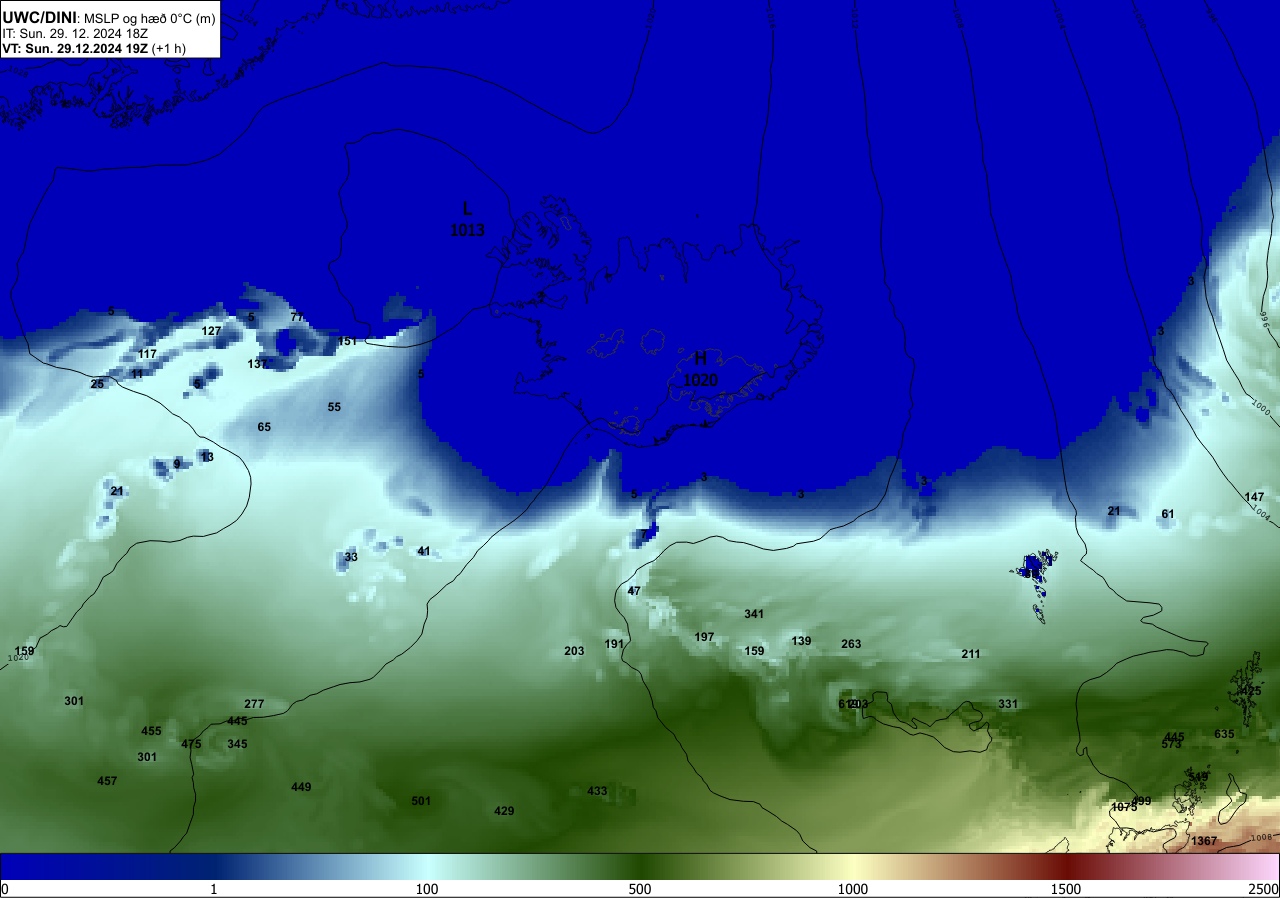1280x898 pixels.
Task: Select the '331' height value
Action: click(x=1008, y=704)
